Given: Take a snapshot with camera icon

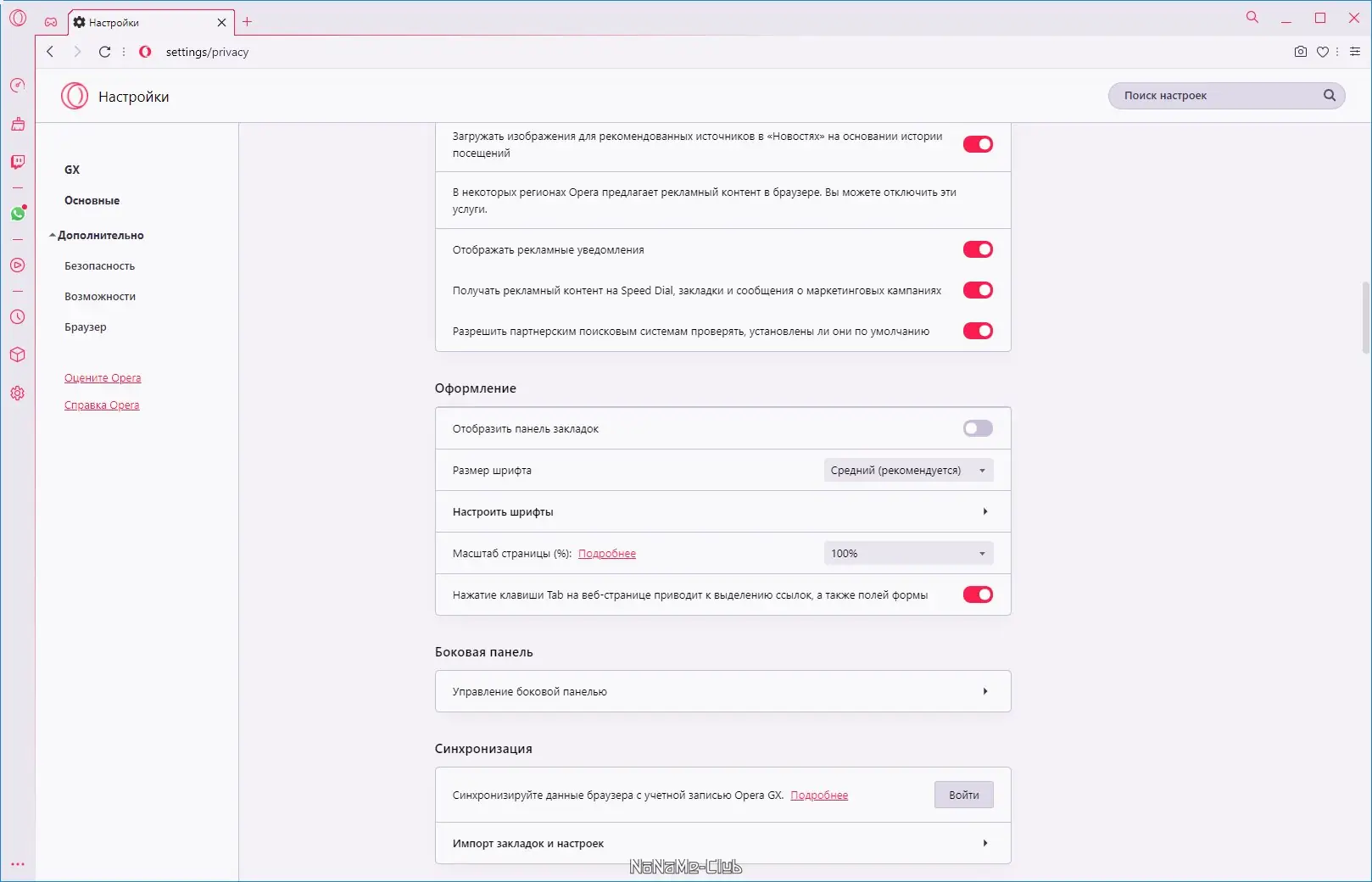Looking at the screenshot, I should (x=1300, y=52).
